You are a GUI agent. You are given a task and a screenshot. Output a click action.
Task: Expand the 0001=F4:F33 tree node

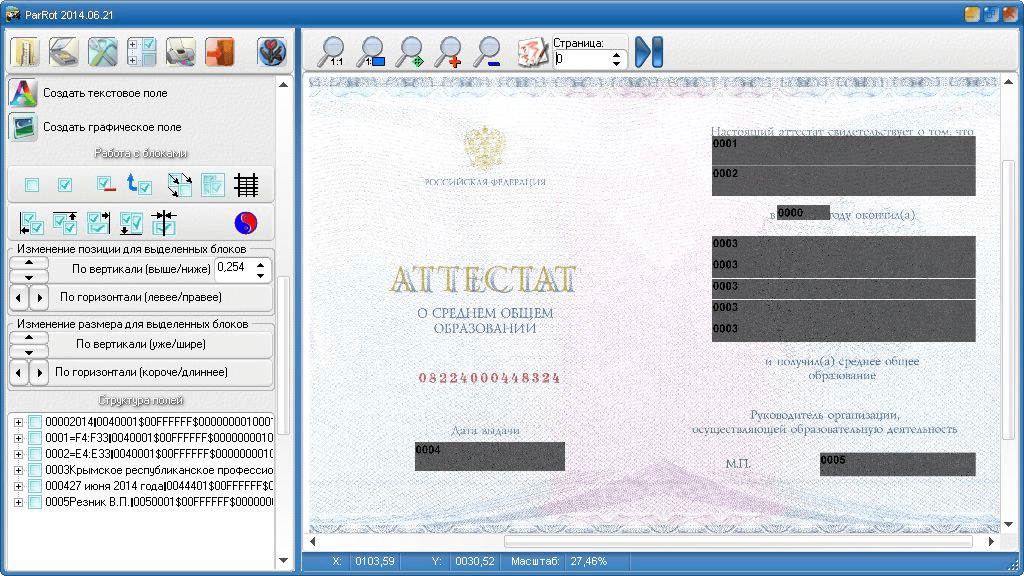[x=18, y=438]
